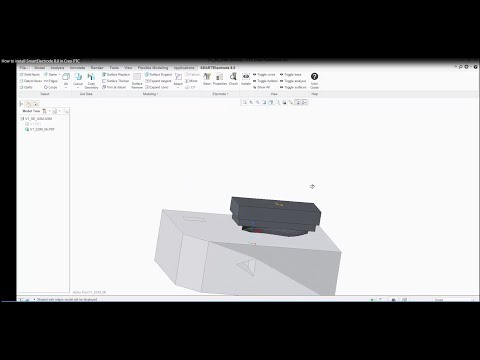
Task: Open the Model Tree show dropdown
Action: pos(56,111)
